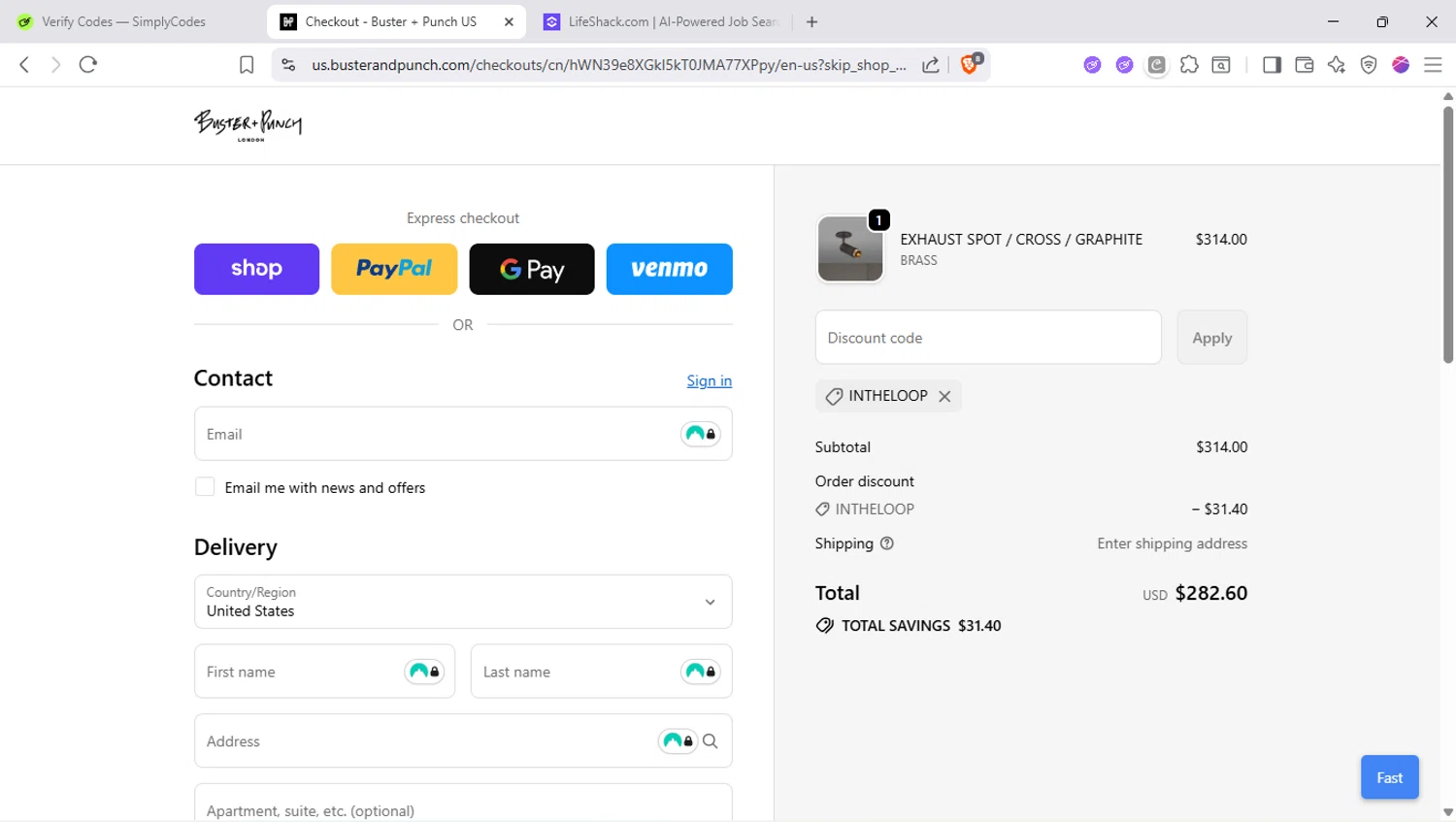Image resolution: width=1456 pixels, height=822 pixels.
Task: Bookmark this page with the bookmark icon
Action: (x=247, y=65)
